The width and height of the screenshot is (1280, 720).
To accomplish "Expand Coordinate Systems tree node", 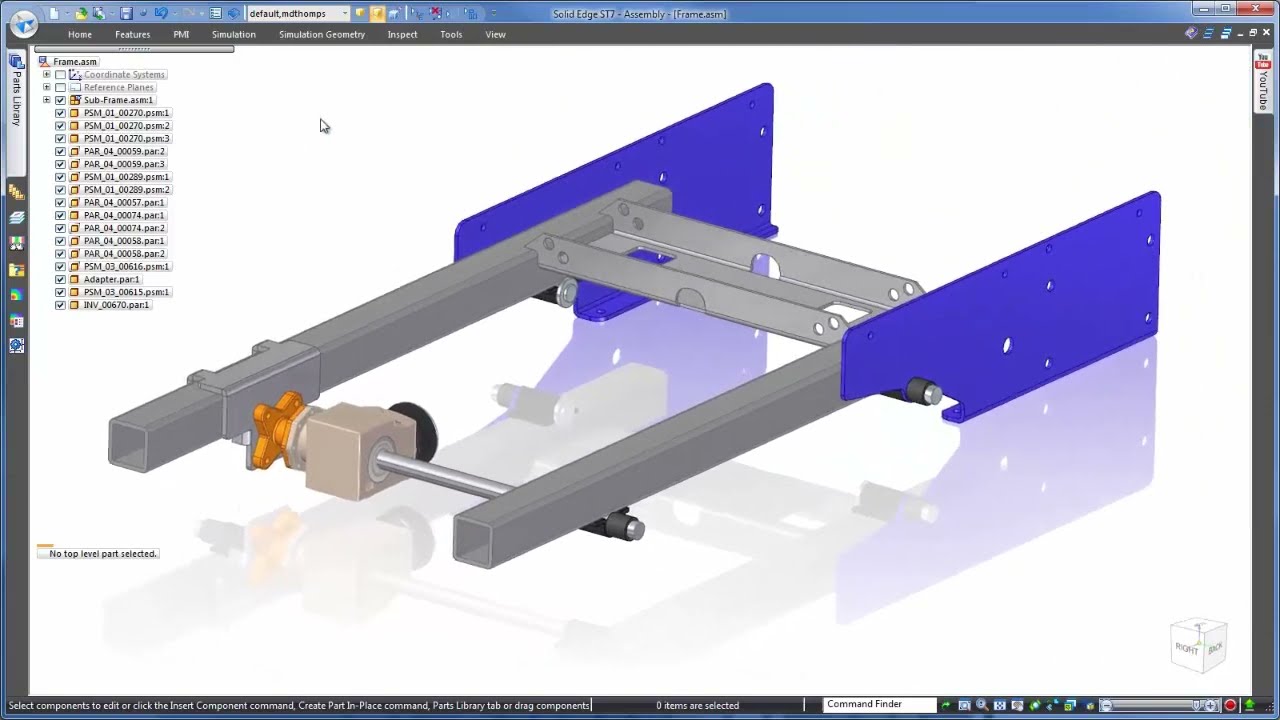I will pos(46,75).
